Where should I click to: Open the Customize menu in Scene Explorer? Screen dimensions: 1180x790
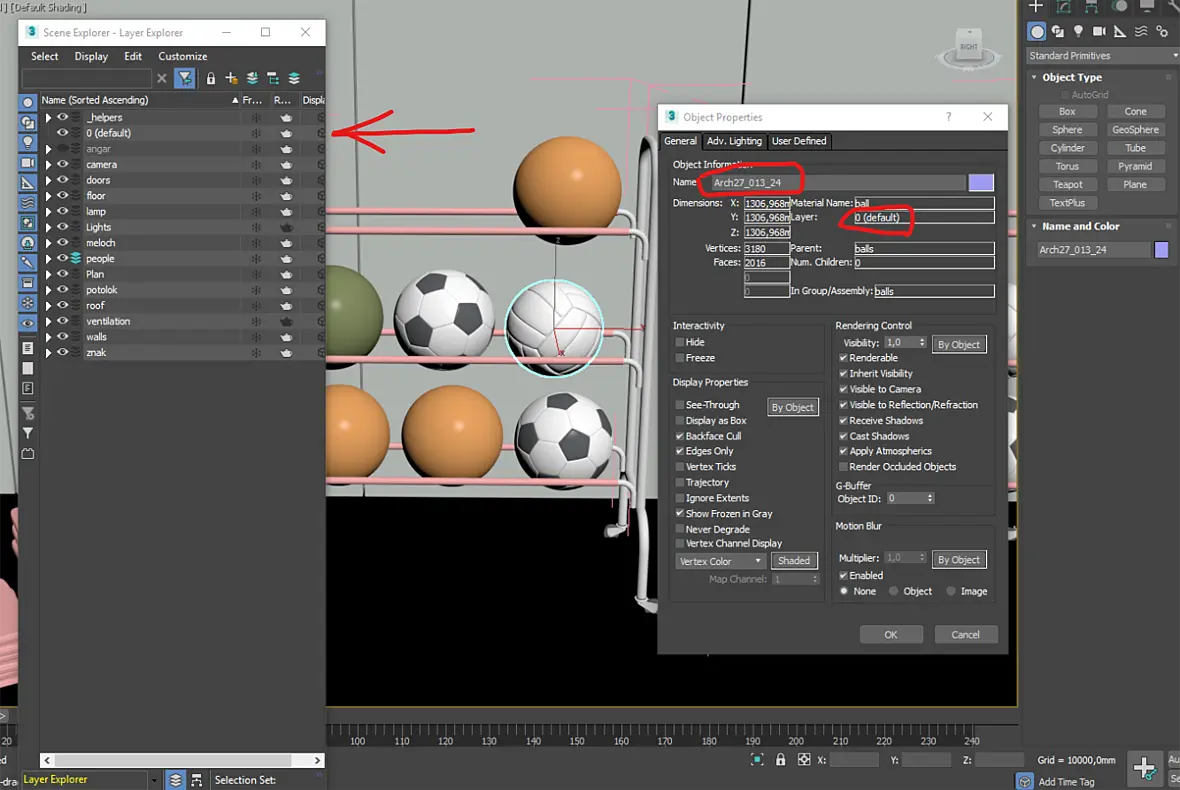pos(183,56)
